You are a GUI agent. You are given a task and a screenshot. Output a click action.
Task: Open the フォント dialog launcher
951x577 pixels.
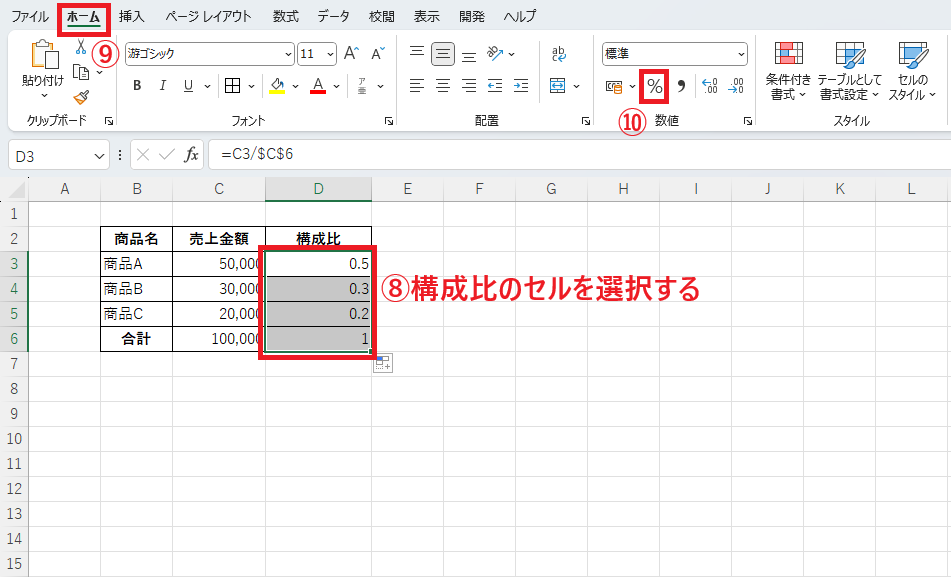point(388,121)
